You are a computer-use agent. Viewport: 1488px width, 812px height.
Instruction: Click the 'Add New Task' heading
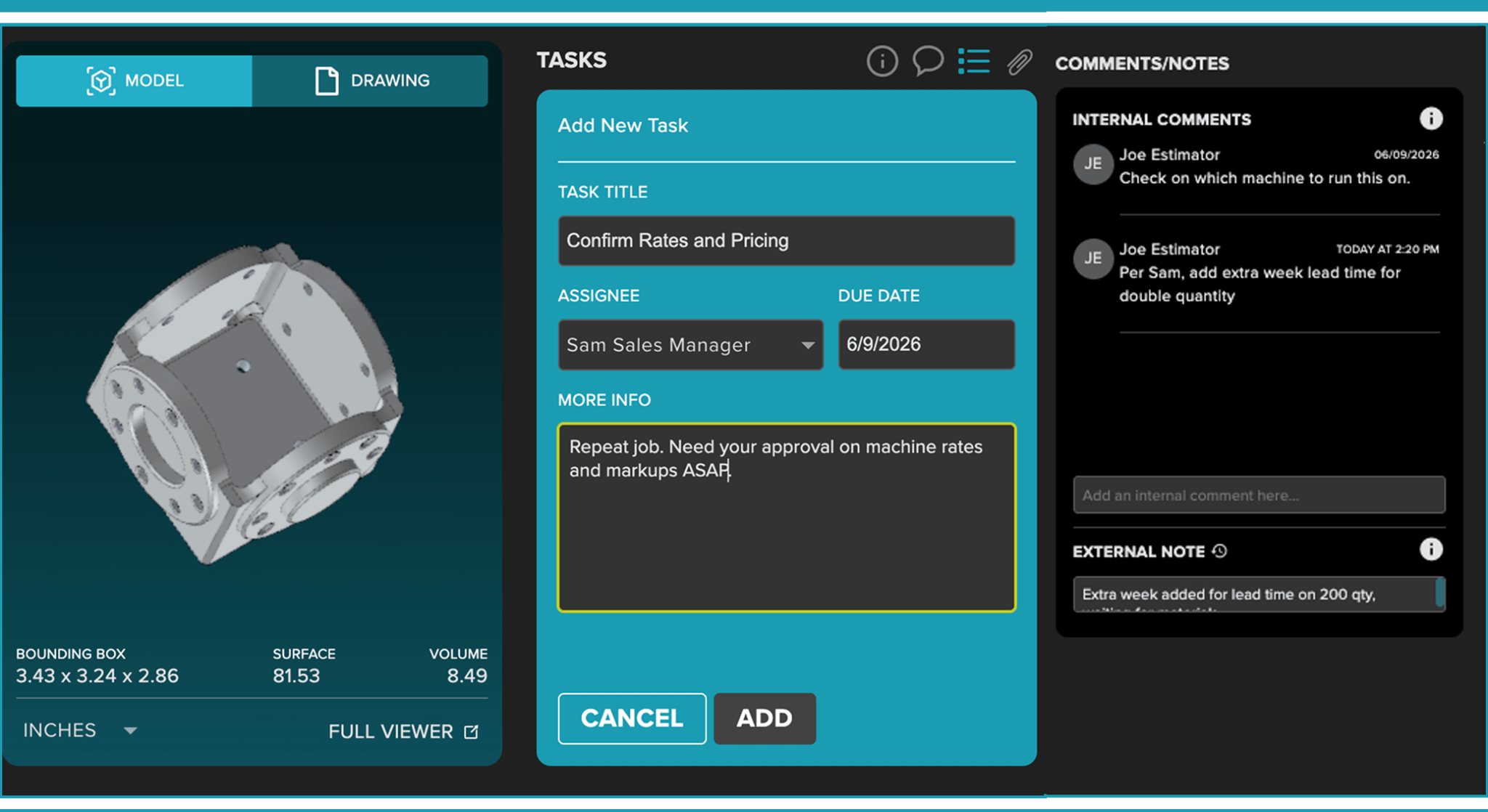pos(623,126)
